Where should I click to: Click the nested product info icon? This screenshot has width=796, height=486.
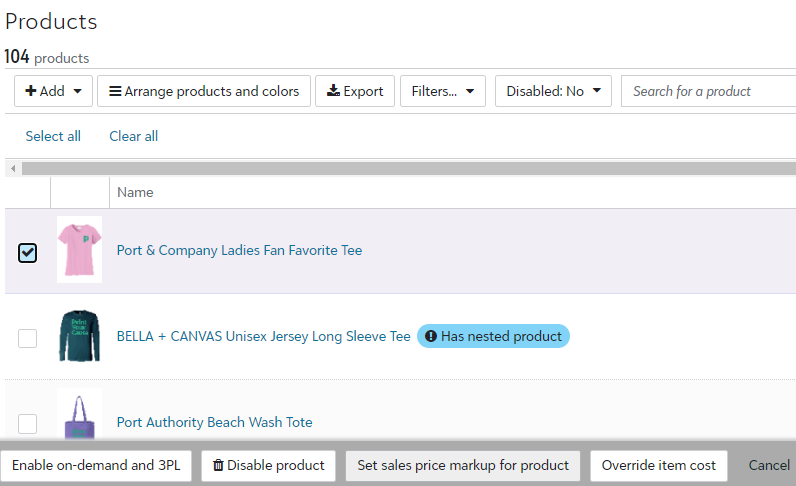point(430,337)
